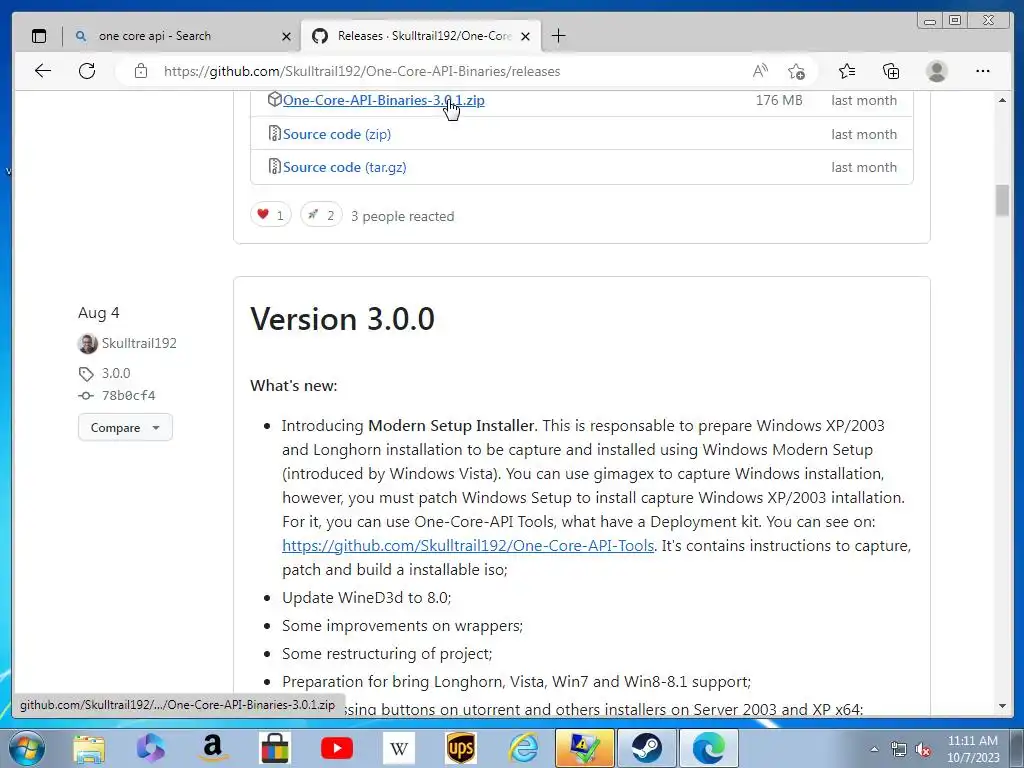Open the 3.0.0 tag link
The height and width of the screenshot is (768, 1024).
click(116, 373)
